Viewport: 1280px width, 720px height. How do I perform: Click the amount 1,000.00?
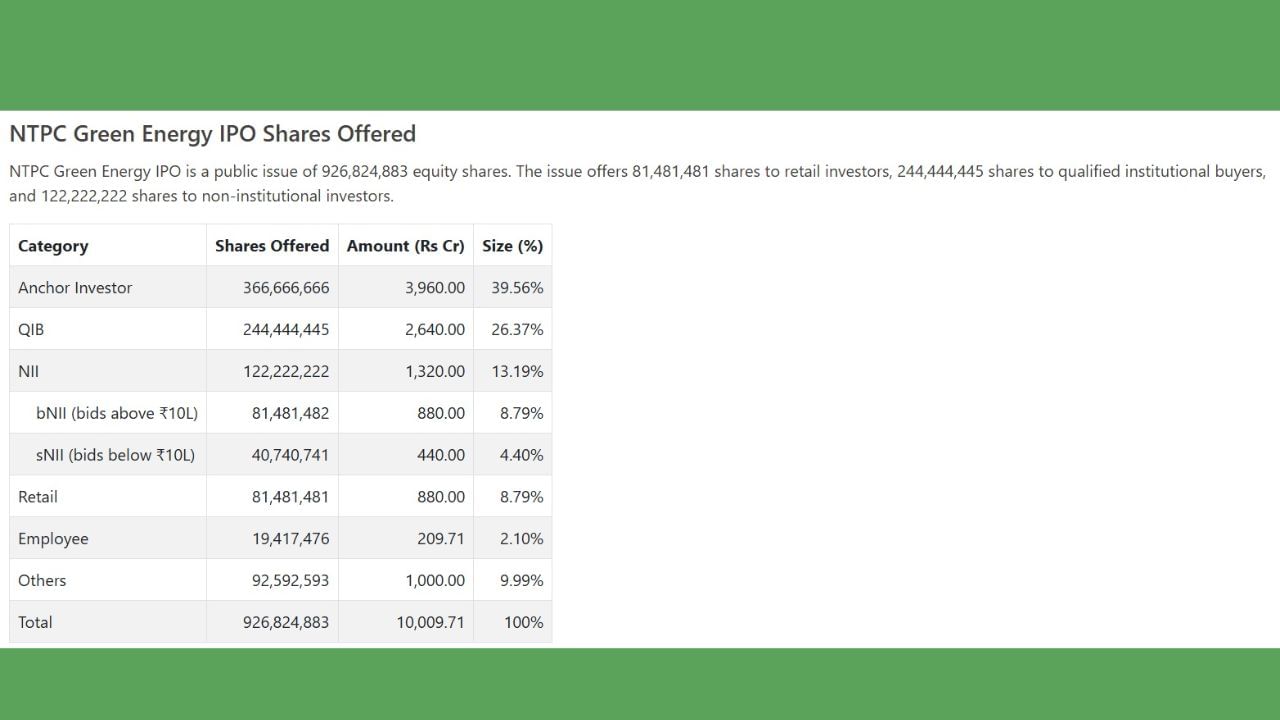435,581
